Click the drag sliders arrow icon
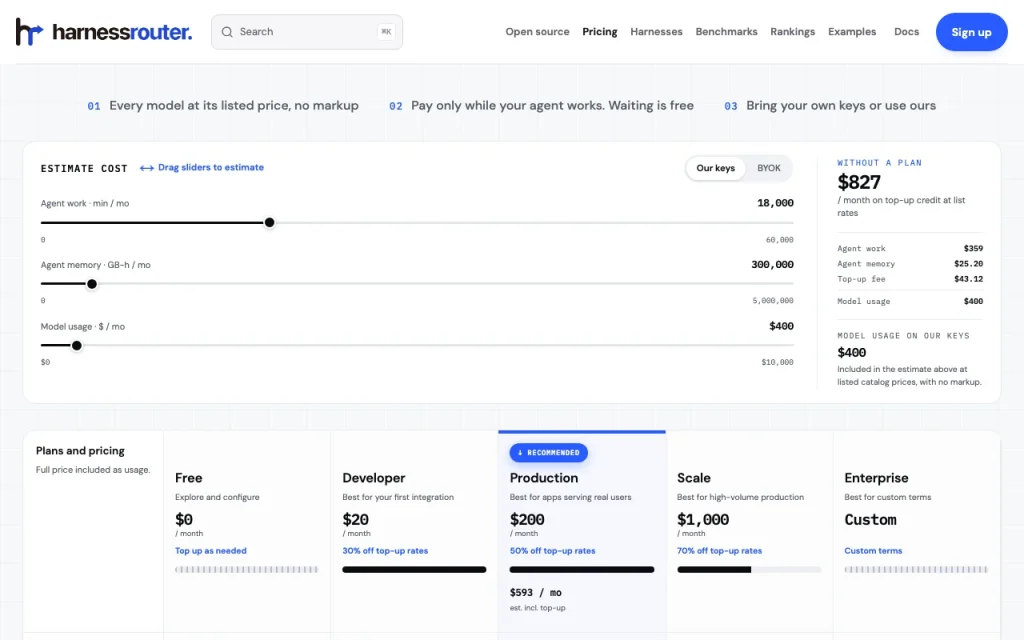Image resolution: width=1024 pixels, height=640 pixels. coord(147,168)
